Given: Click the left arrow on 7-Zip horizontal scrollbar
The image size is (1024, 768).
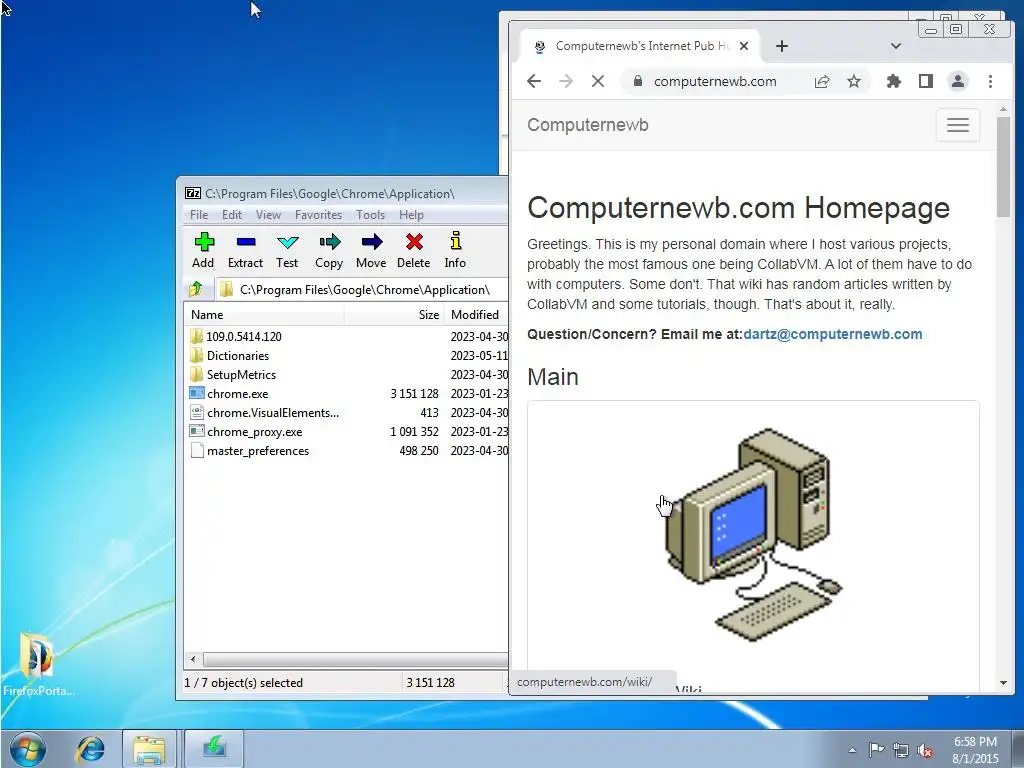Looking at the screenshot, I should click(193, 660).
